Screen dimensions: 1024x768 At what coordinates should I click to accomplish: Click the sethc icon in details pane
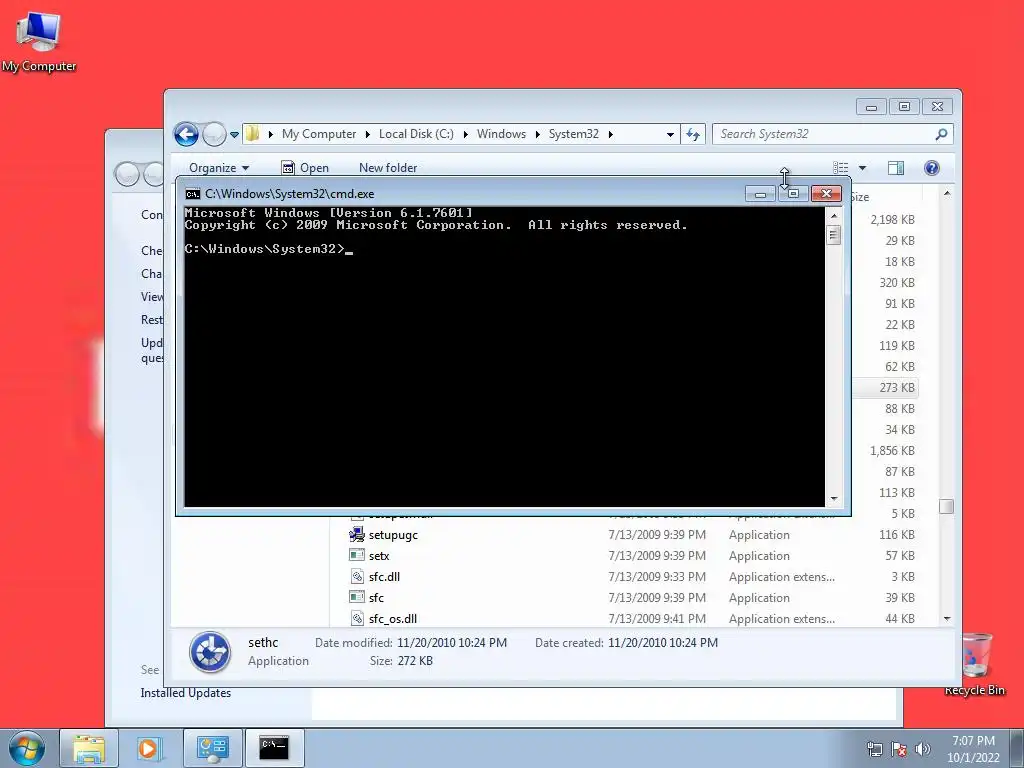coord(210,652)
